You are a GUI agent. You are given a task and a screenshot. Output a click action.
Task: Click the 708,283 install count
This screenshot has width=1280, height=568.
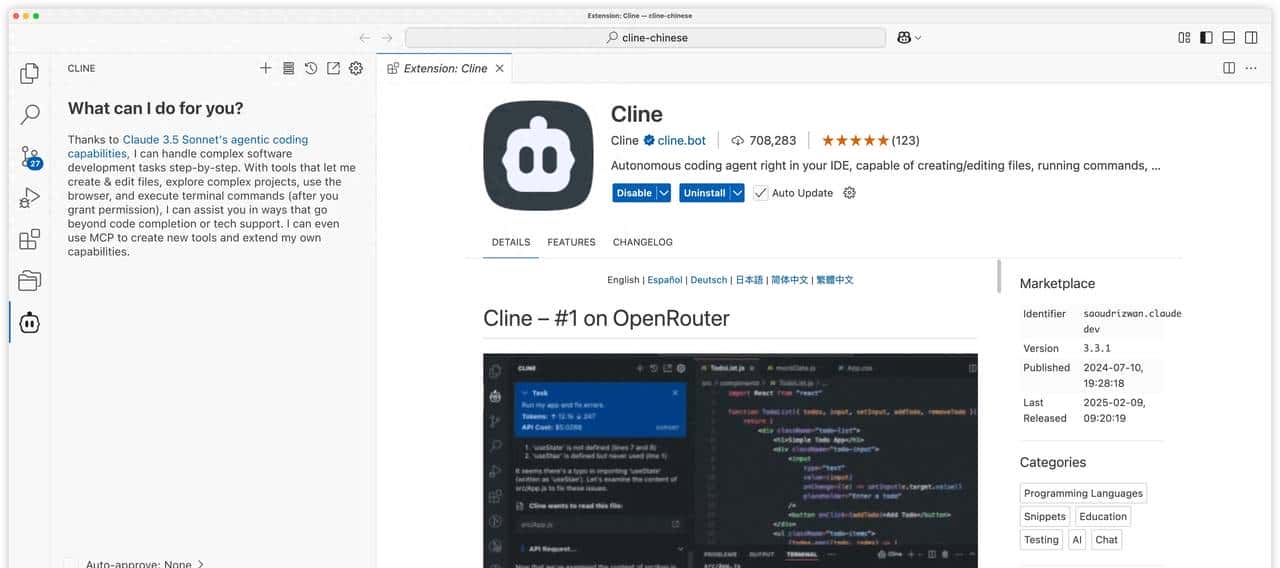coord(764,140)
